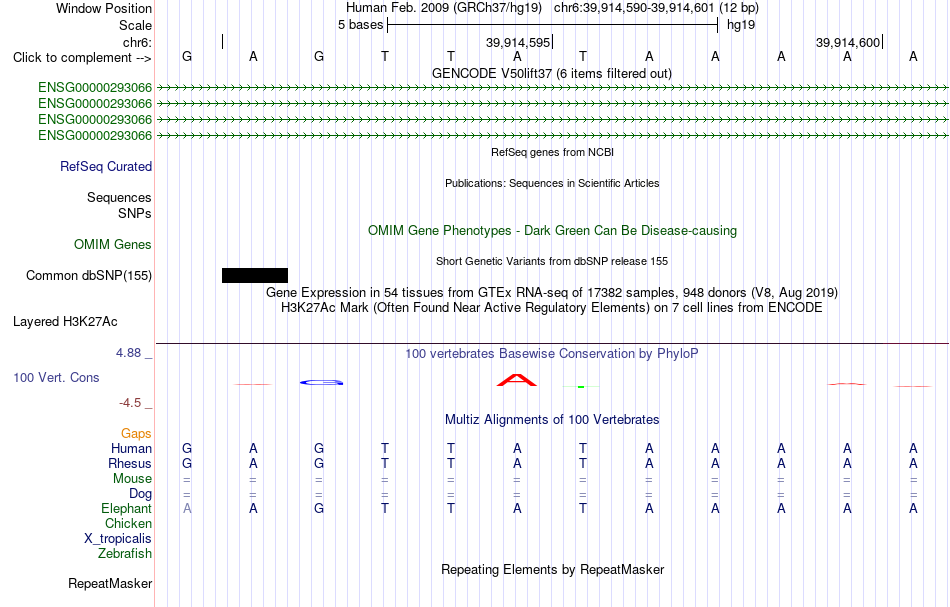
Task: Click the GENCODE V50lift37 track title
Action: point(552,73)
